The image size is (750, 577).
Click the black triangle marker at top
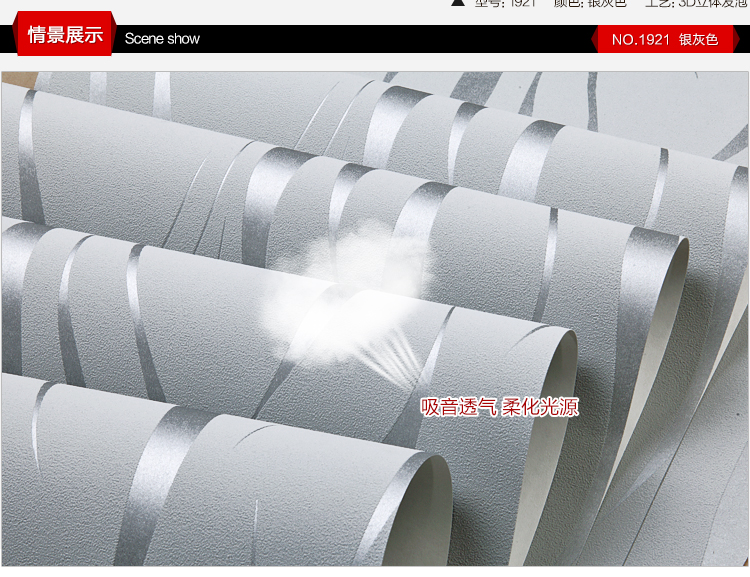pyautogui.click(x=458, y=3)
